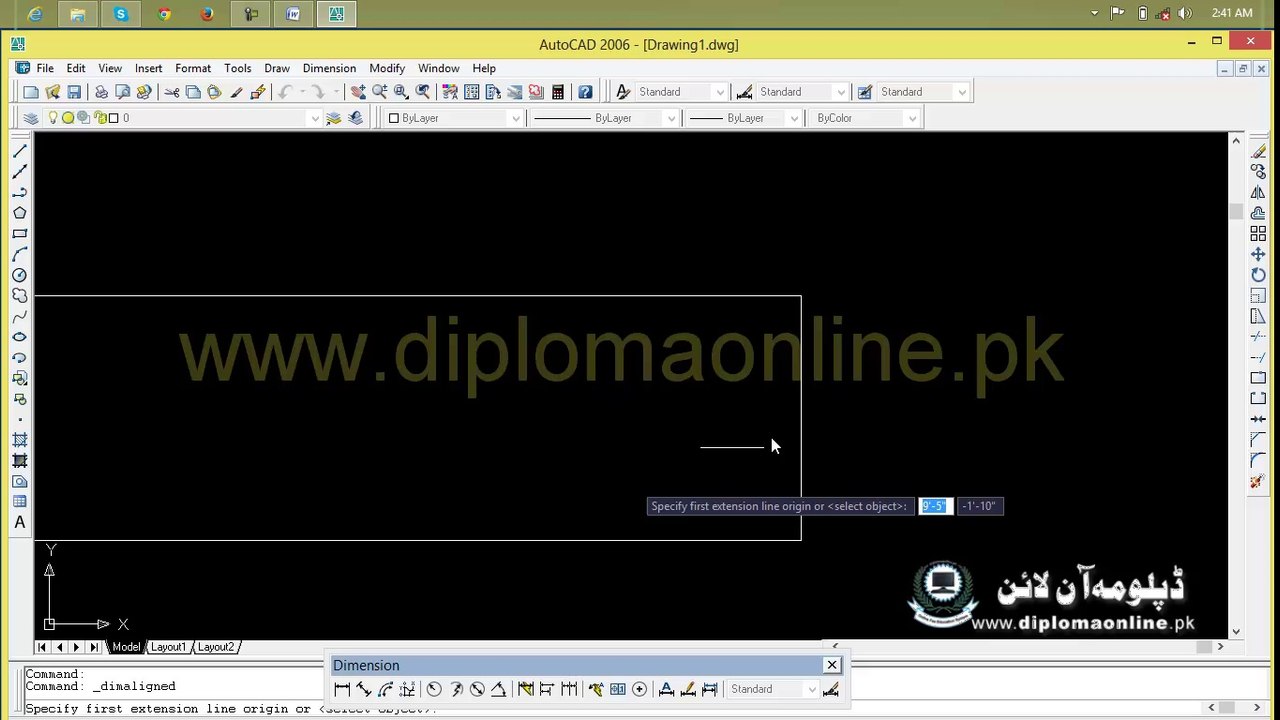Open the Dimension Style manager icon
Viewport: 1280px width, 720px height.
click(x=830, y=689)
